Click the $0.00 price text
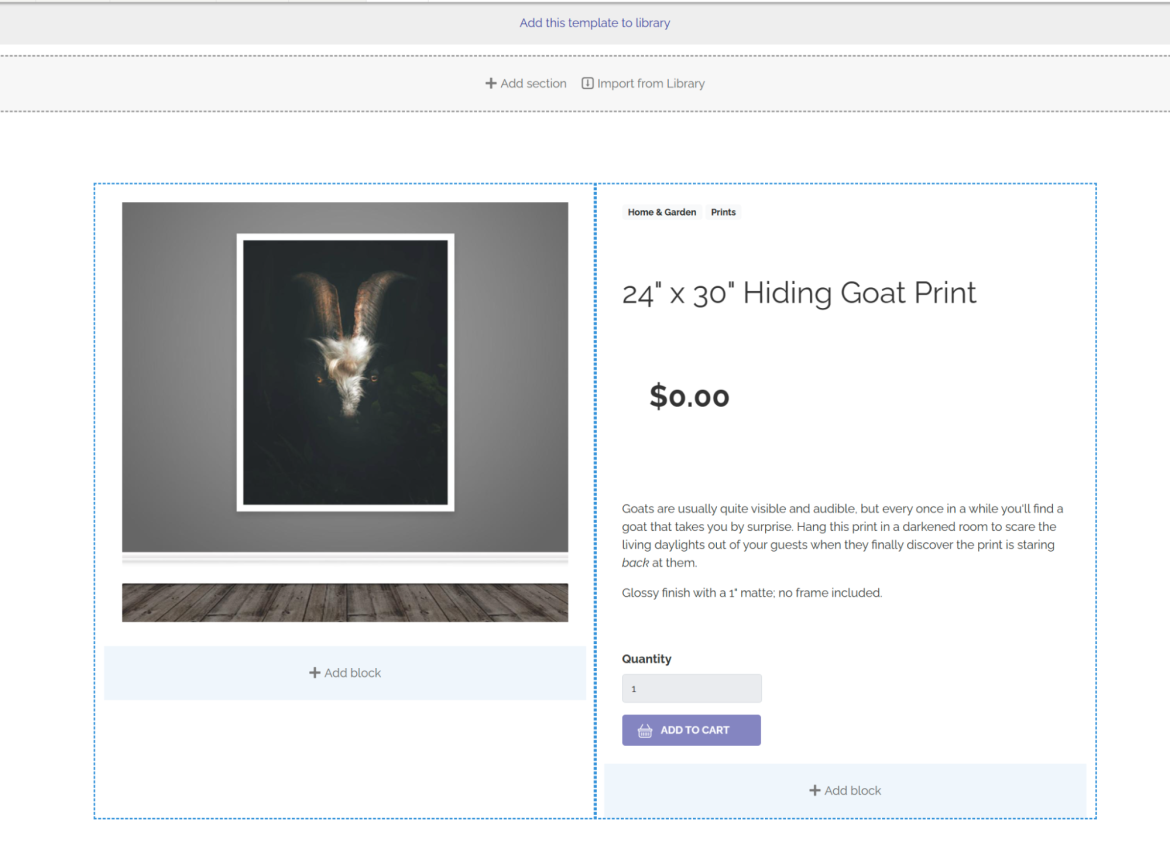This screenshot has height=856, width=1170. coord(689,397)
